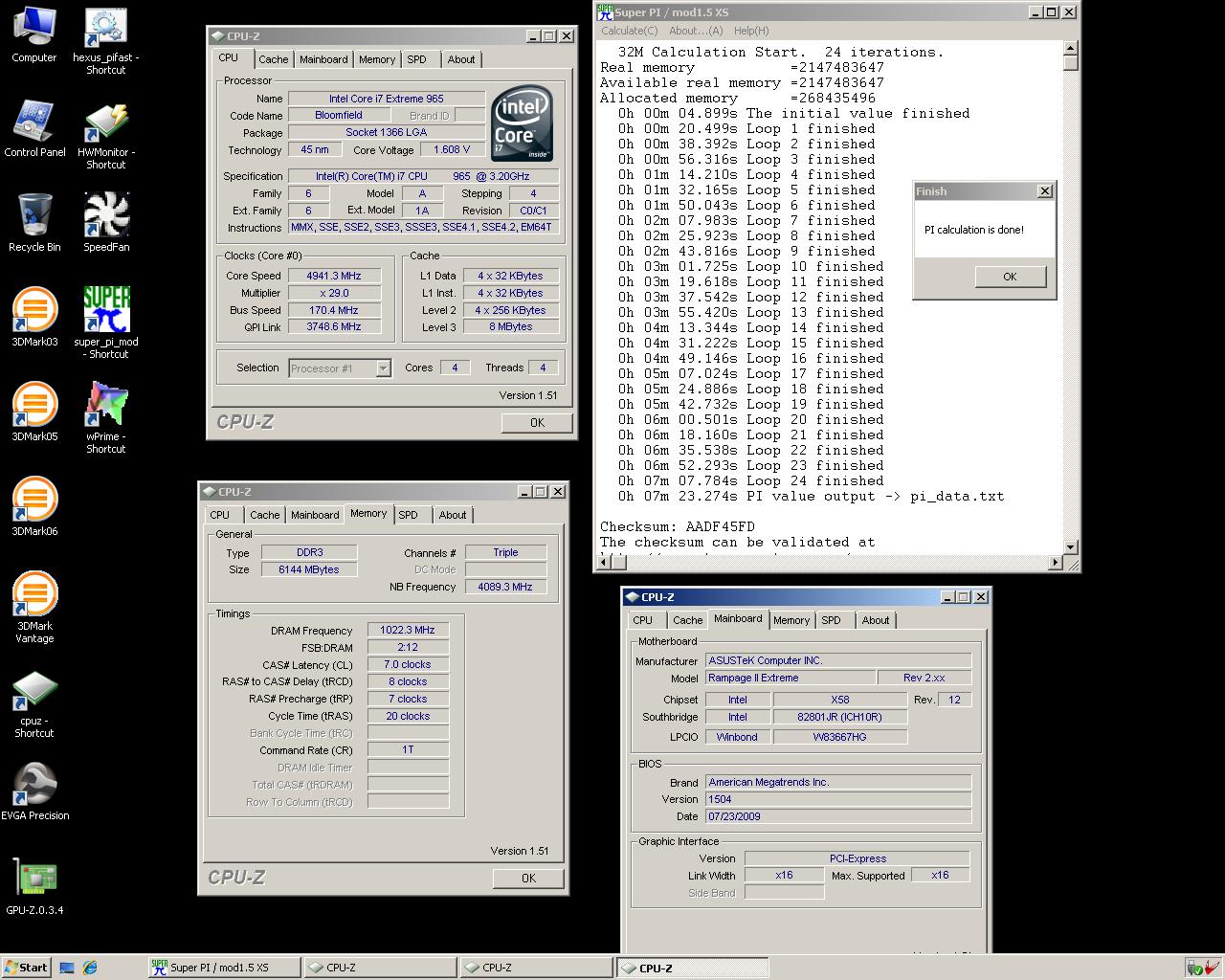The image size is (1225, 980).
Task: Click Super PI vertical scrollbar up arrow
Action: 1070,49
